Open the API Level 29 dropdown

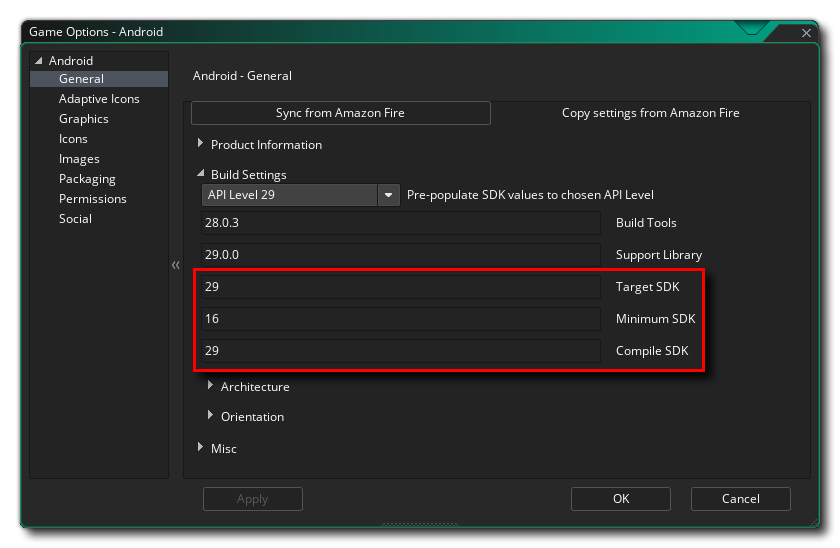click(x=389, y=195)
